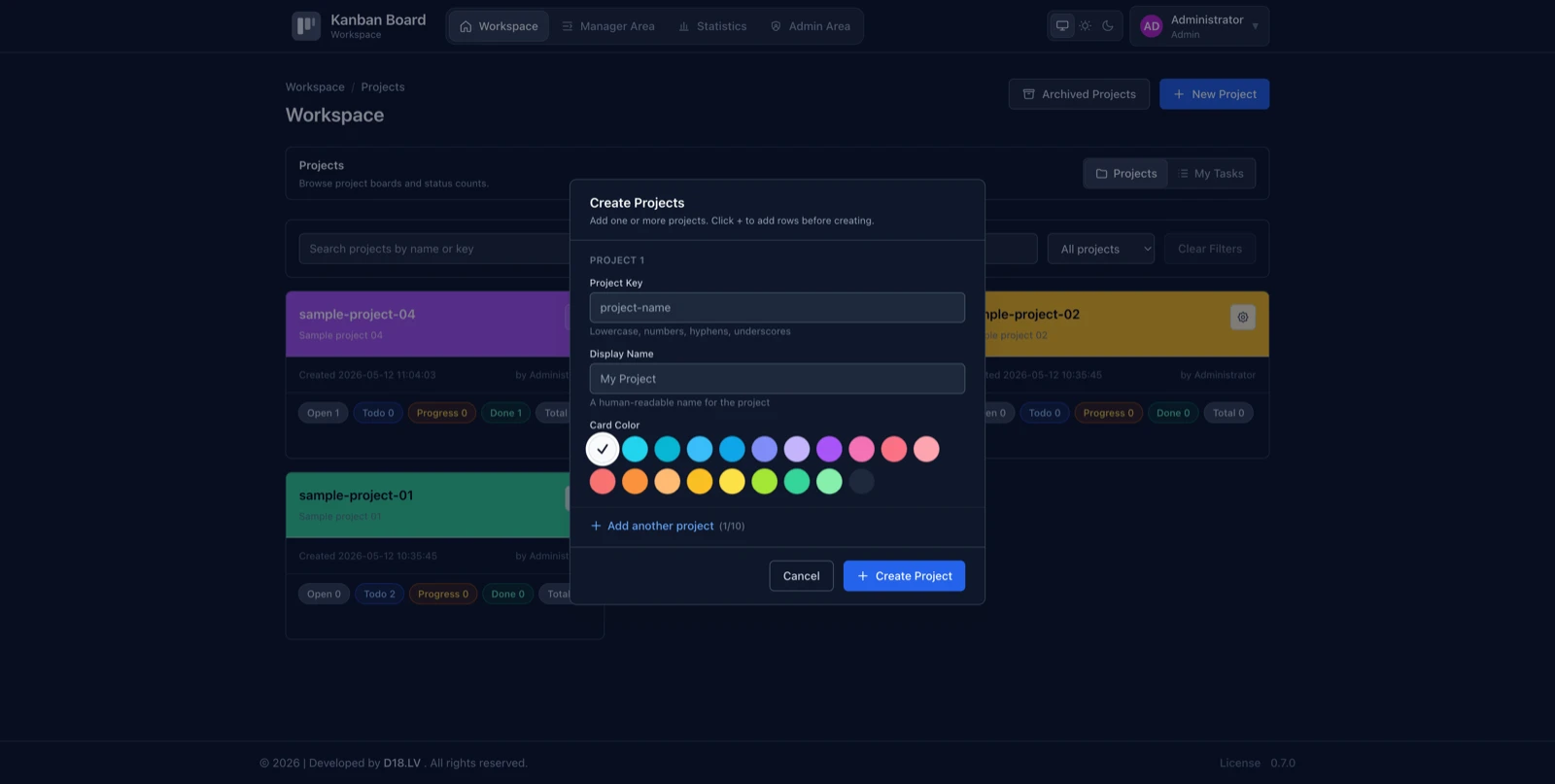Open the Statistics tab
This screenshot has width=1555, height=784.
[x=712, y=26]
